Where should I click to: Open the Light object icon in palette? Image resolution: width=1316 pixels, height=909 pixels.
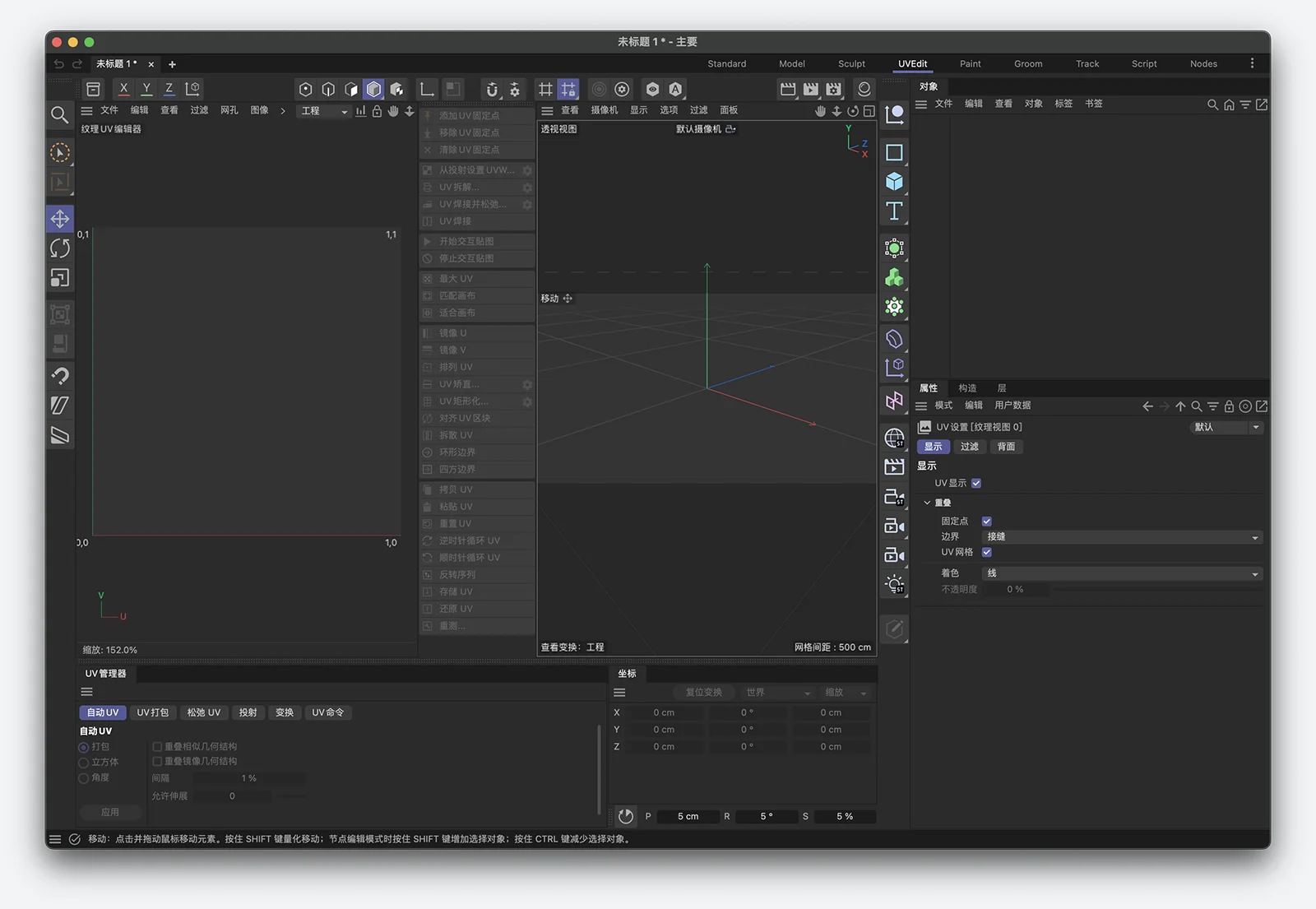[894, 584]
